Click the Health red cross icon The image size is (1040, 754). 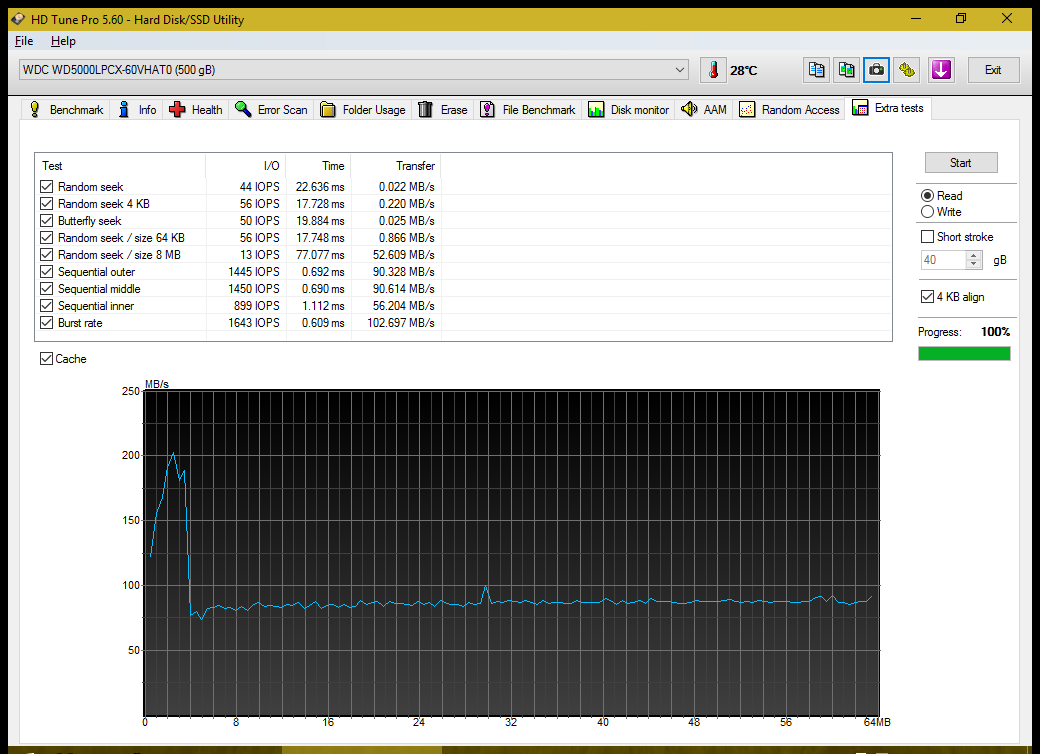pyautogui.click(x=177, y=109)
